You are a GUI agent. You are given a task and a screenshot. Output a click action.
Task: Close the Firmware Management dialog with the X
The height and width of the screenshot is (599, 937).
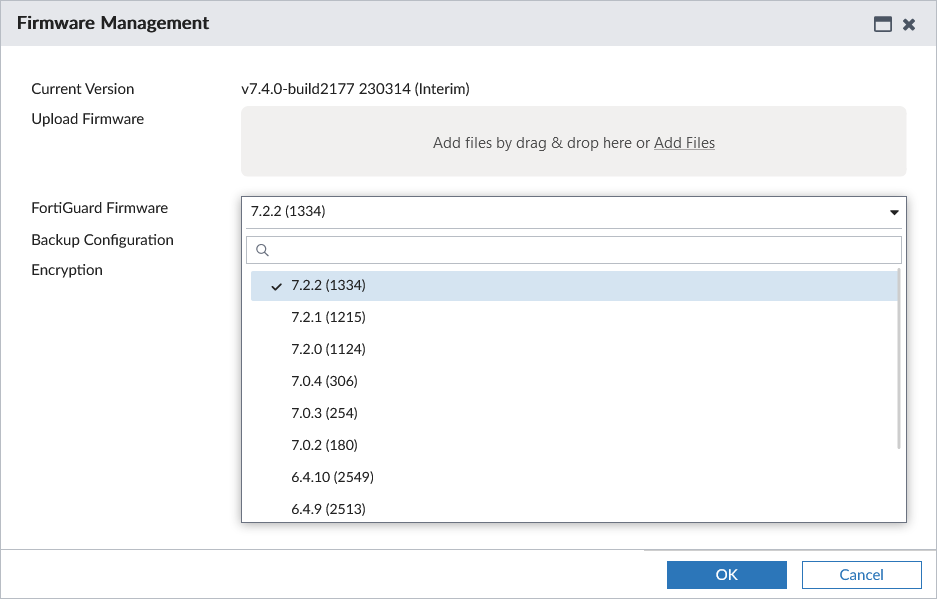pyautogui.click(x=909, y=23)
